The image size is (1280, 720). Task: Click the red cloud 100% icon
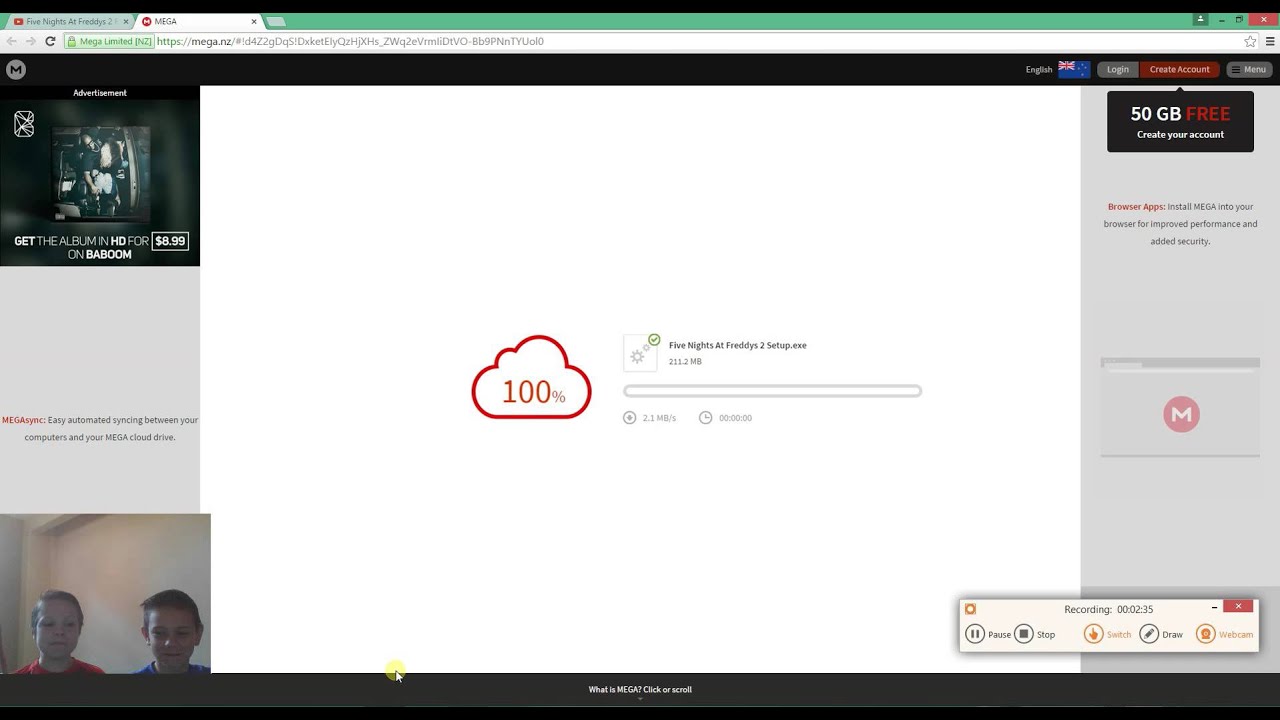point(531,378)
